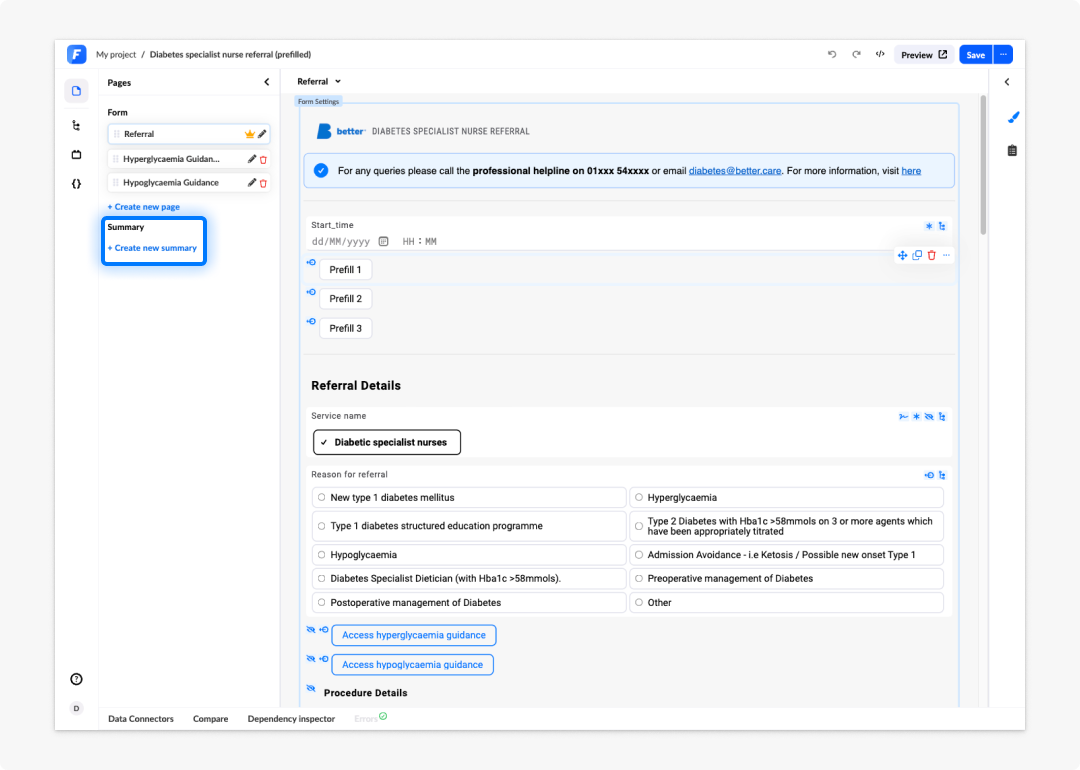
Task: Collapse the Pages panel chevron
Action: [x=267, y=82]
